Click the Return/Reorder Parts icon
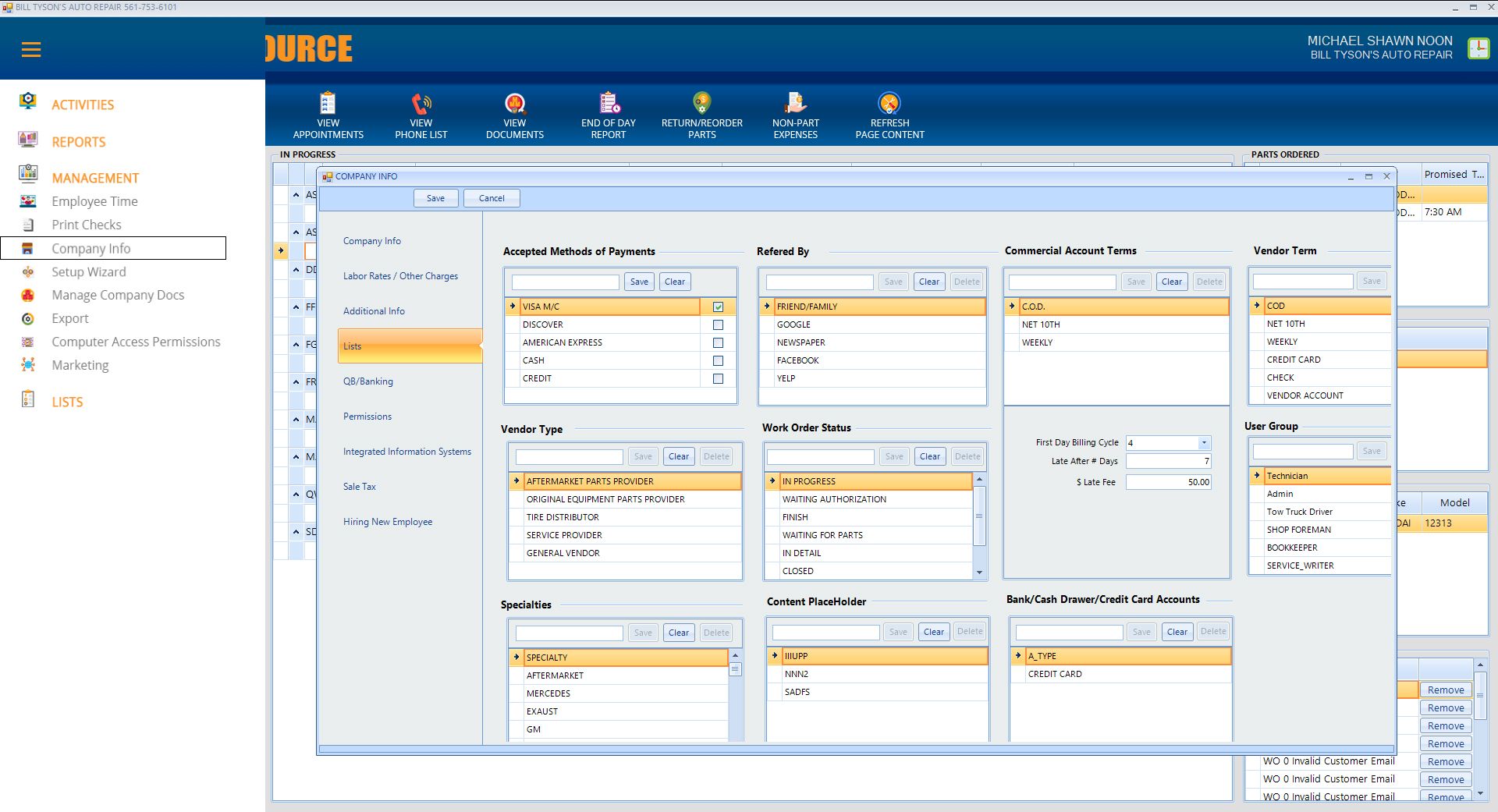Image resolution: width=1498 pixels, height=812 pixels. coord(701,104)
